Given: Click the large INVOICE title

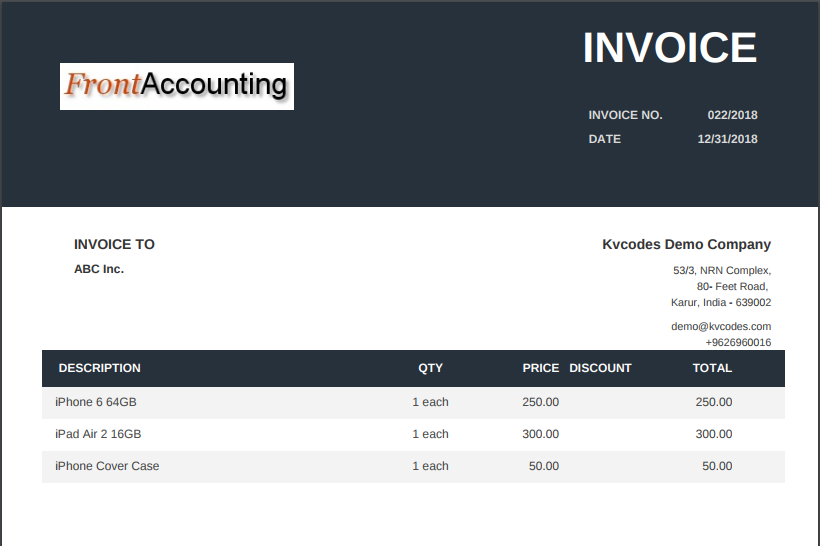Looking at the screenshot, I should pyautogui.click(x=669, y=48).
